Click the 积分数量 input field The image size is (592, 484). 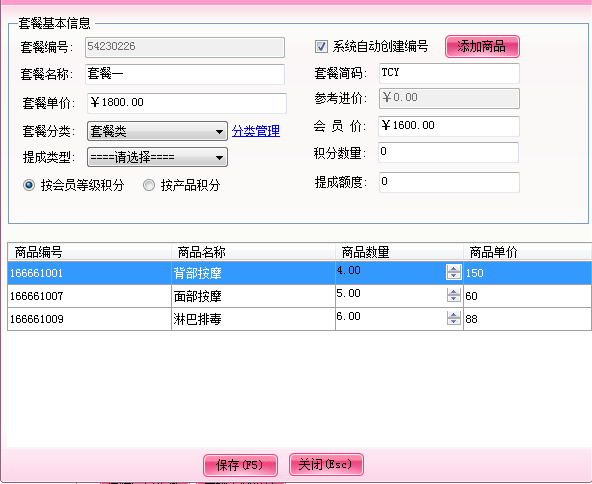(x=449, y=153)
